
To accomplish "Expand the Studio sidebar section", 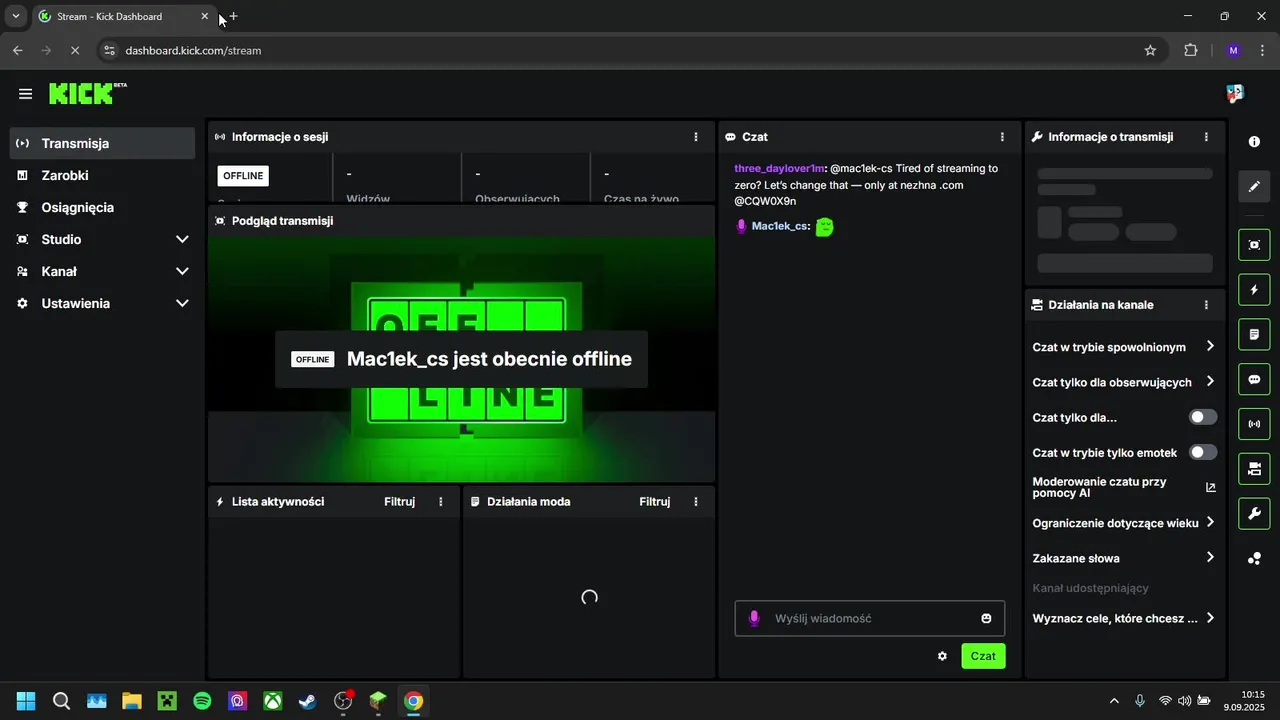I will pyautogui.click(x=102, y=239).
